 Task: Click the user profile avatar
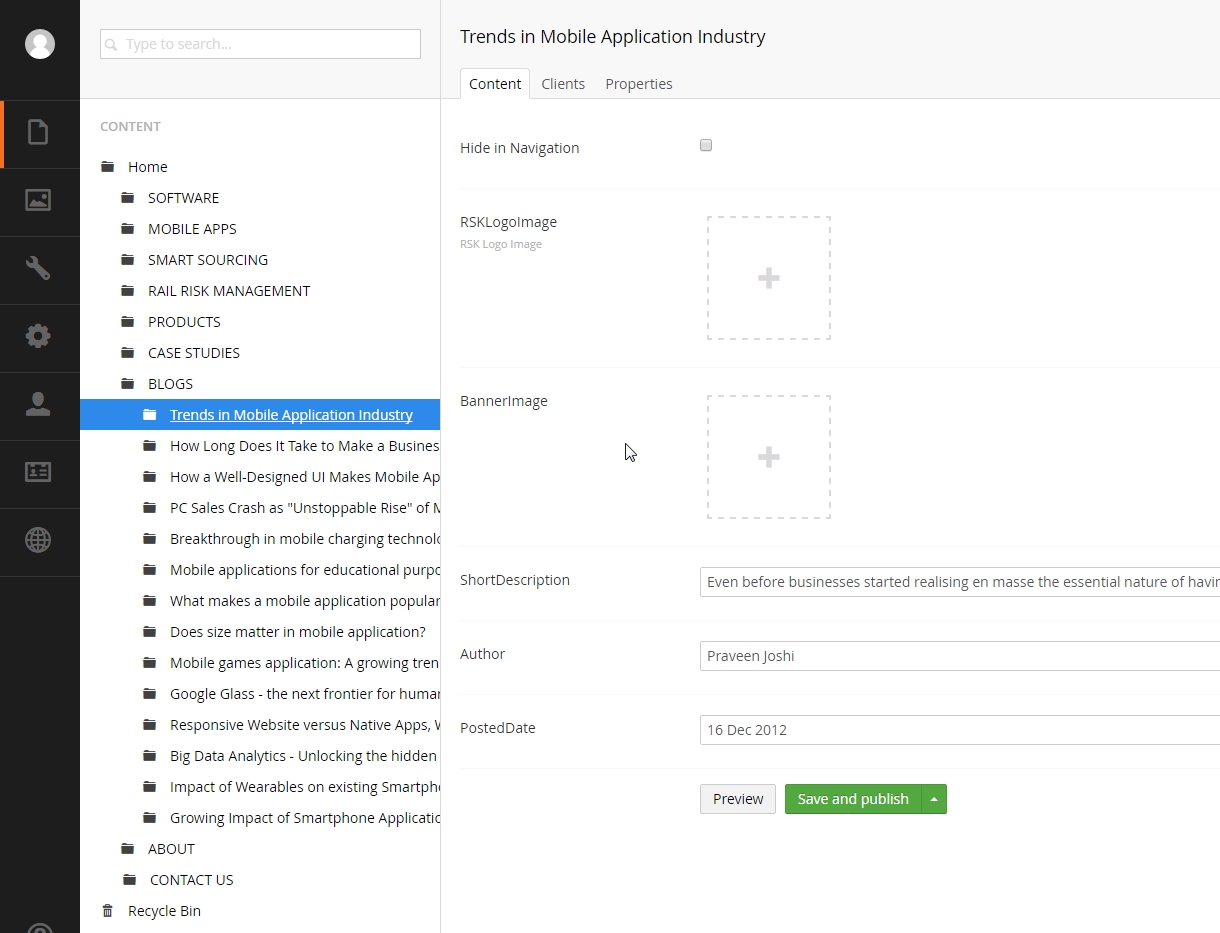click(40, 44)
